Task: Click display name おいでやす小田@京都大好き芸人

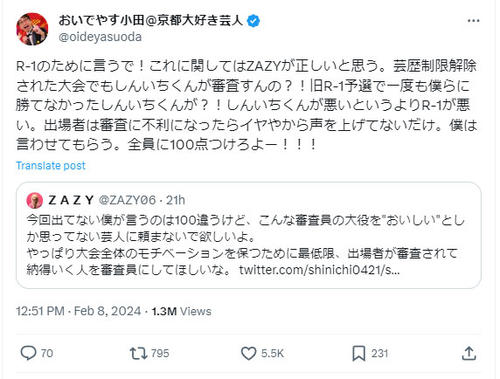Action: pos(151,21)
